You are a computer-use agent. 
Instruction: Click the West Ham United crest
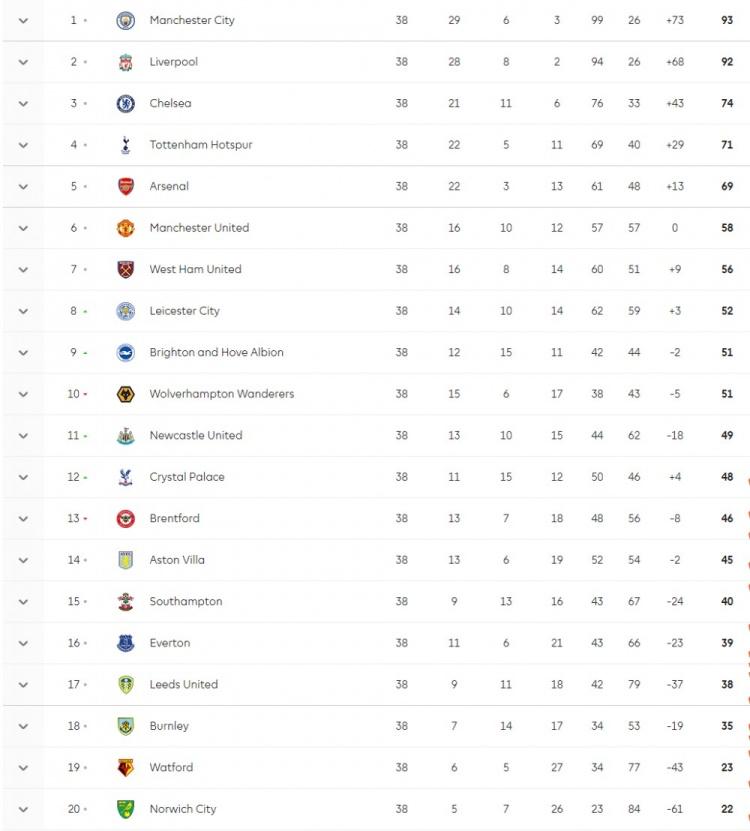point(125,269)
